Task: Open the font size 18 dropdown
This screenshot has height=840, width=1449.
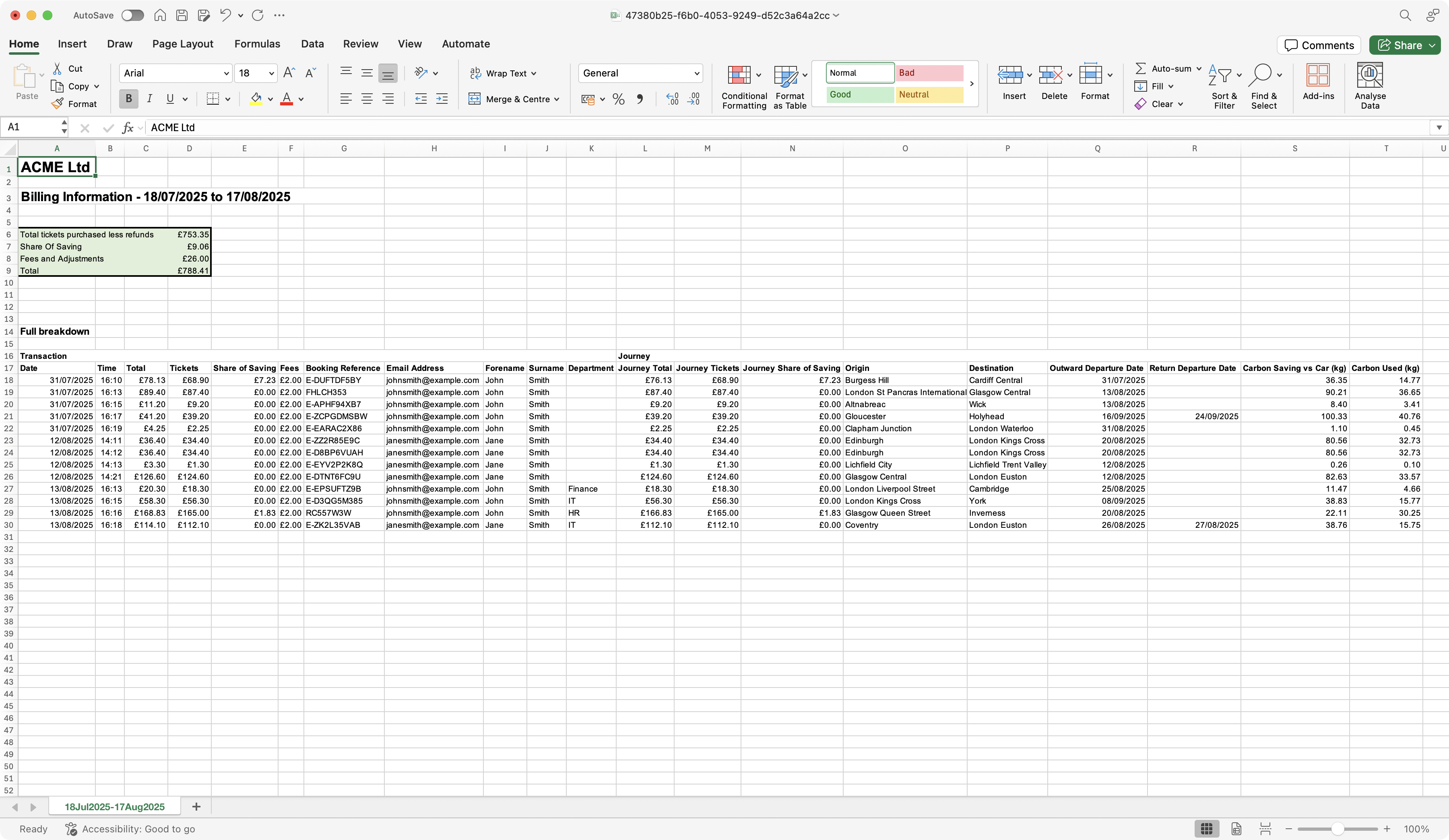Action: coord(271,73)
